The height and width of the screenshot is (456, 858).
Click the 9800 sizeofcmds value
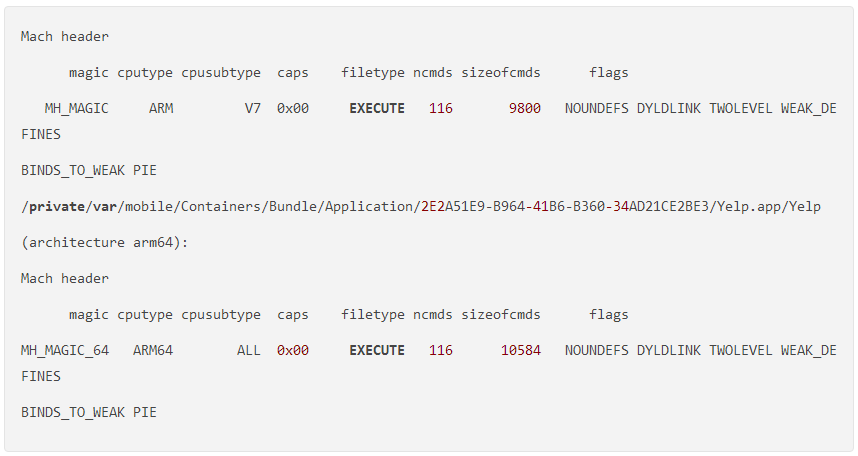[524, 108]
